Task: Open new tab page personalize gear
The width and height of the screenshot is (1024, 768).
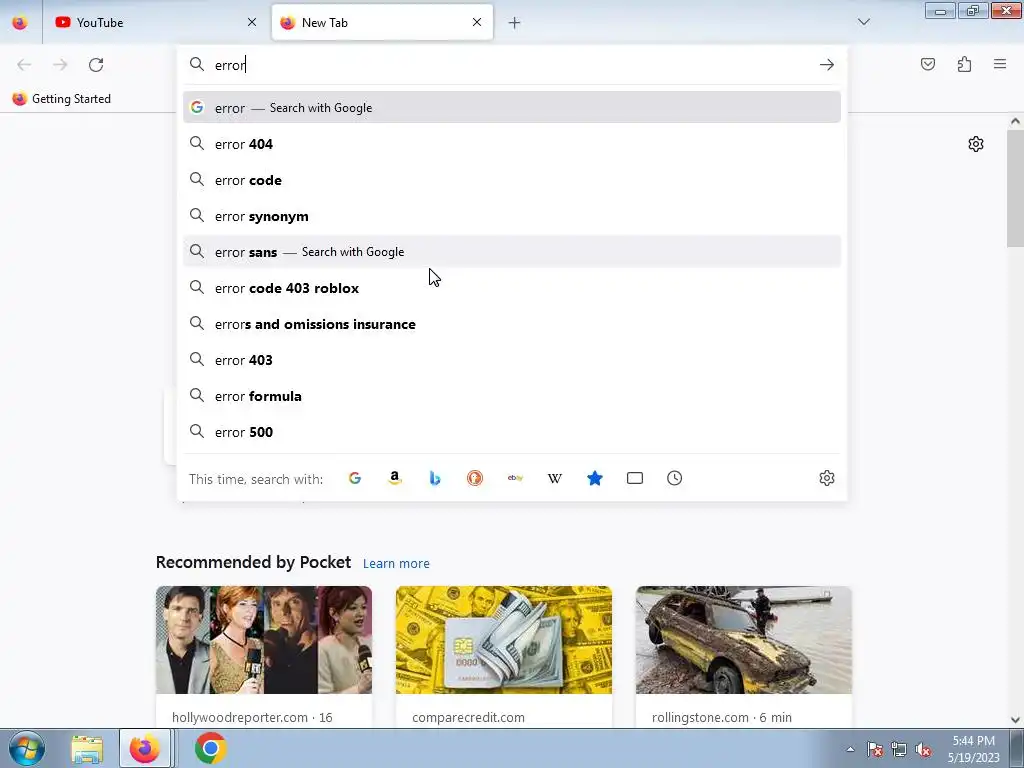Action: pyautogui.click(x=976, y=144)
